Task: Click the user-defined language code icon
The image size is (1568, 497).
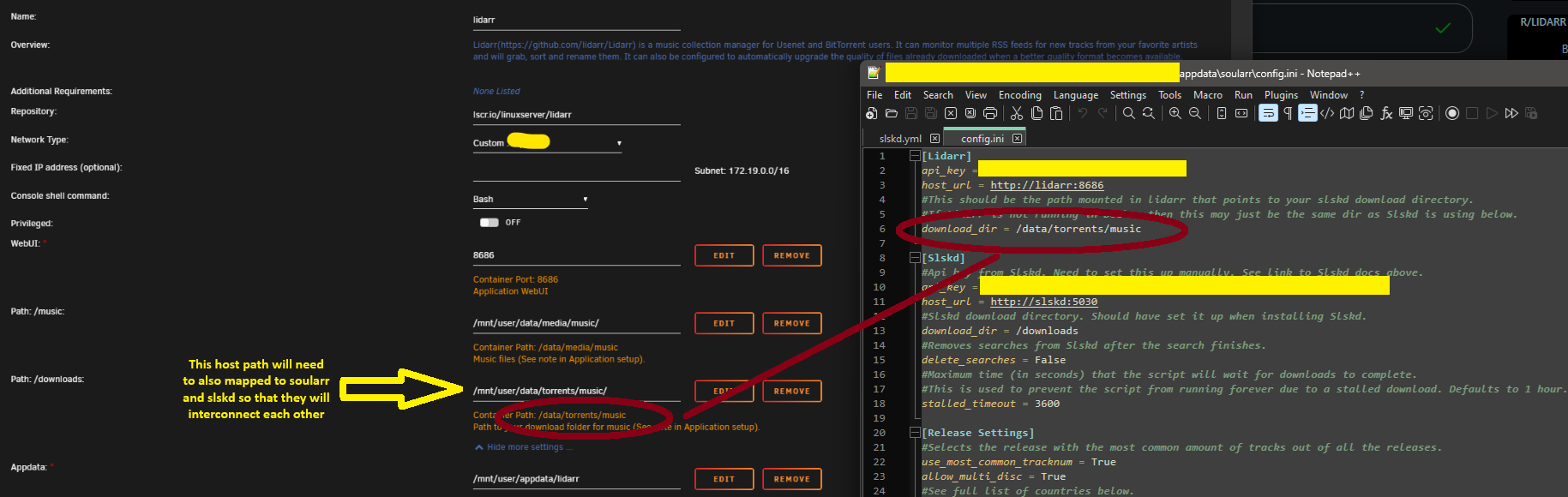Action: coord(1327,113)
